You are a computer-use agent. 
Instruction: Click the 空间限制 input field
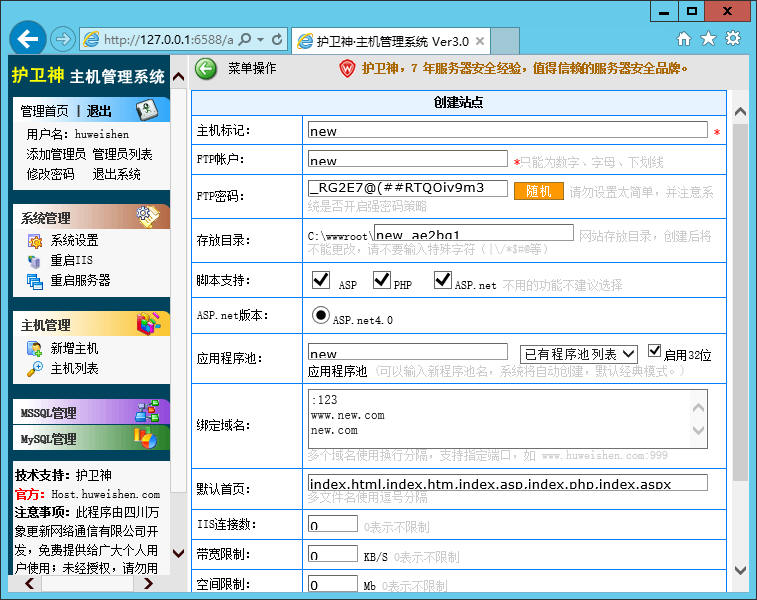pyautogui.click(x=333, y=584)
